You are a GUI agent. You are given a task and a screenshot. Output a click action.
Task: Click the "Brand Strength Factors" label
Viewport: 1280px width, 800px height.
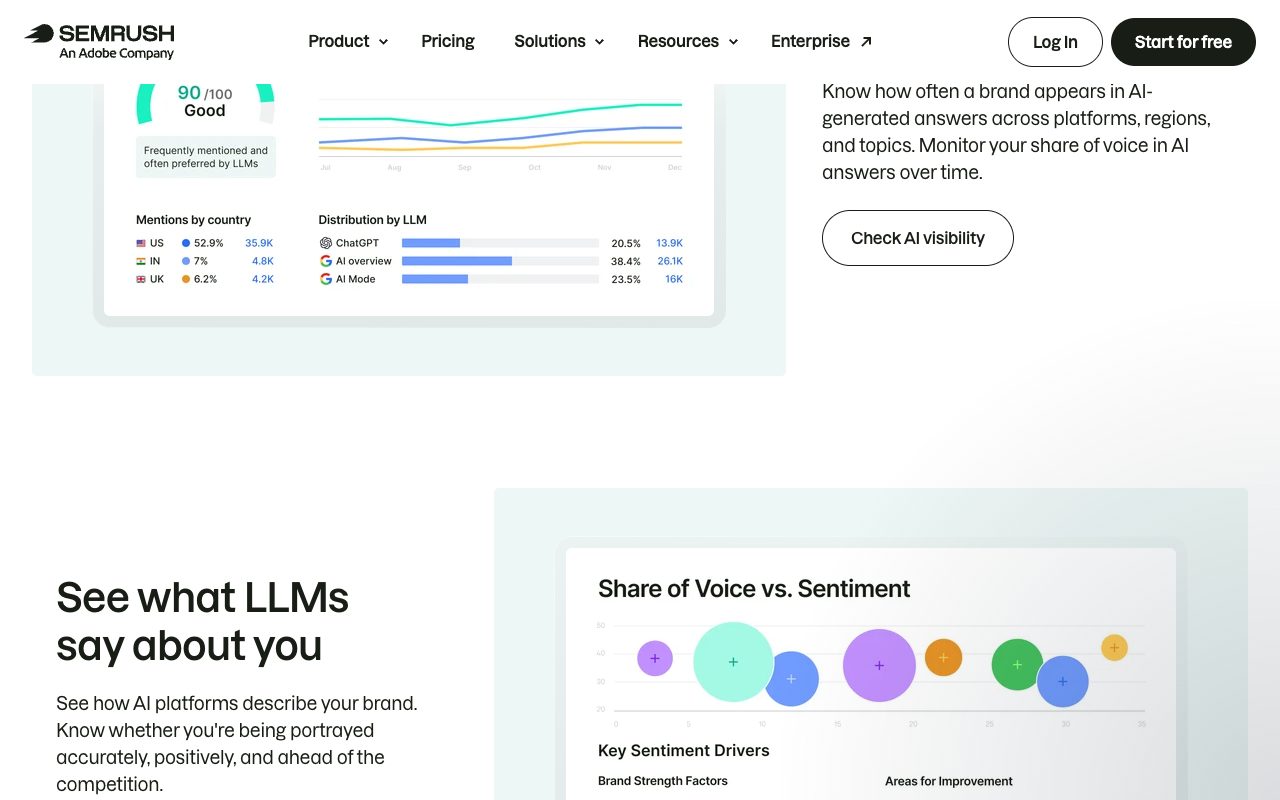pos(663,780)
